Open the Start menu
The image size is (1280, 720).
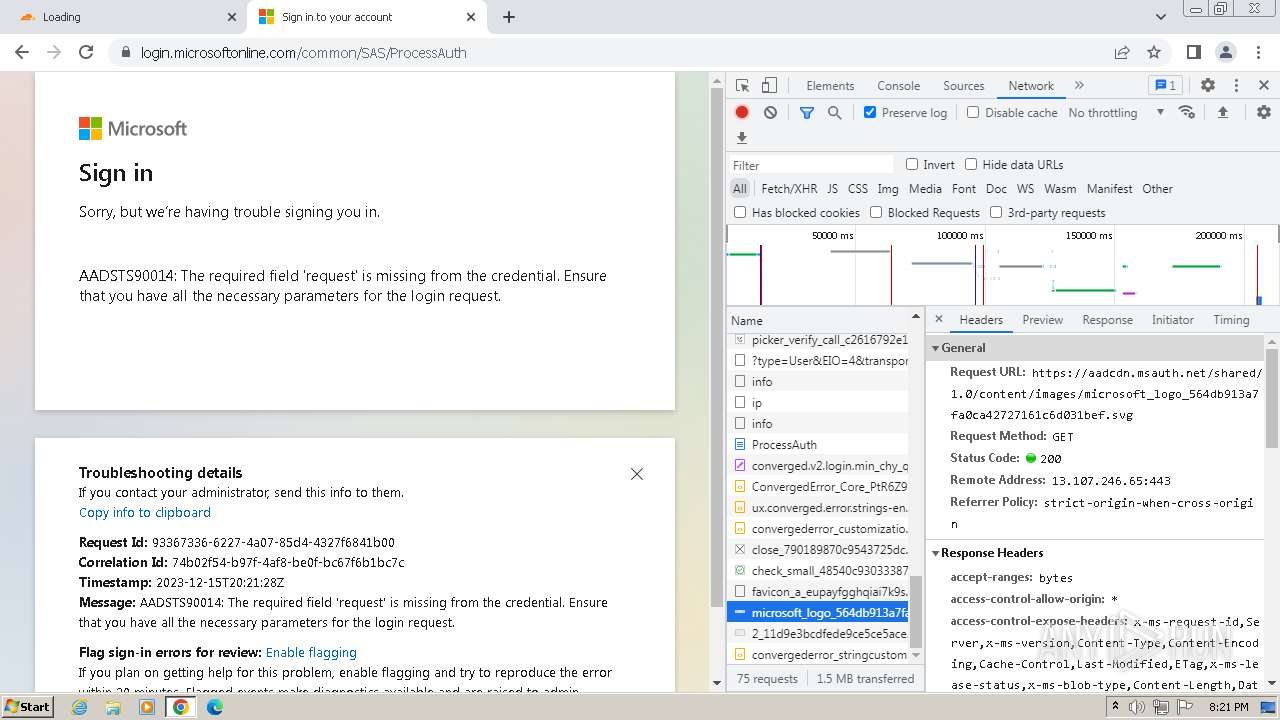click(27, 707)
